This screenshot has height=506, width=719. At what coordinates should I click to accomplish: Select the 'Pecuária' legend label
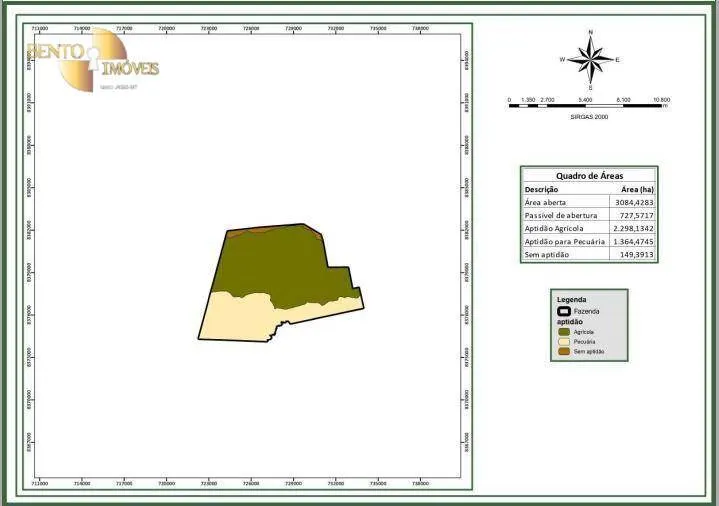click(x=585, y=342)
